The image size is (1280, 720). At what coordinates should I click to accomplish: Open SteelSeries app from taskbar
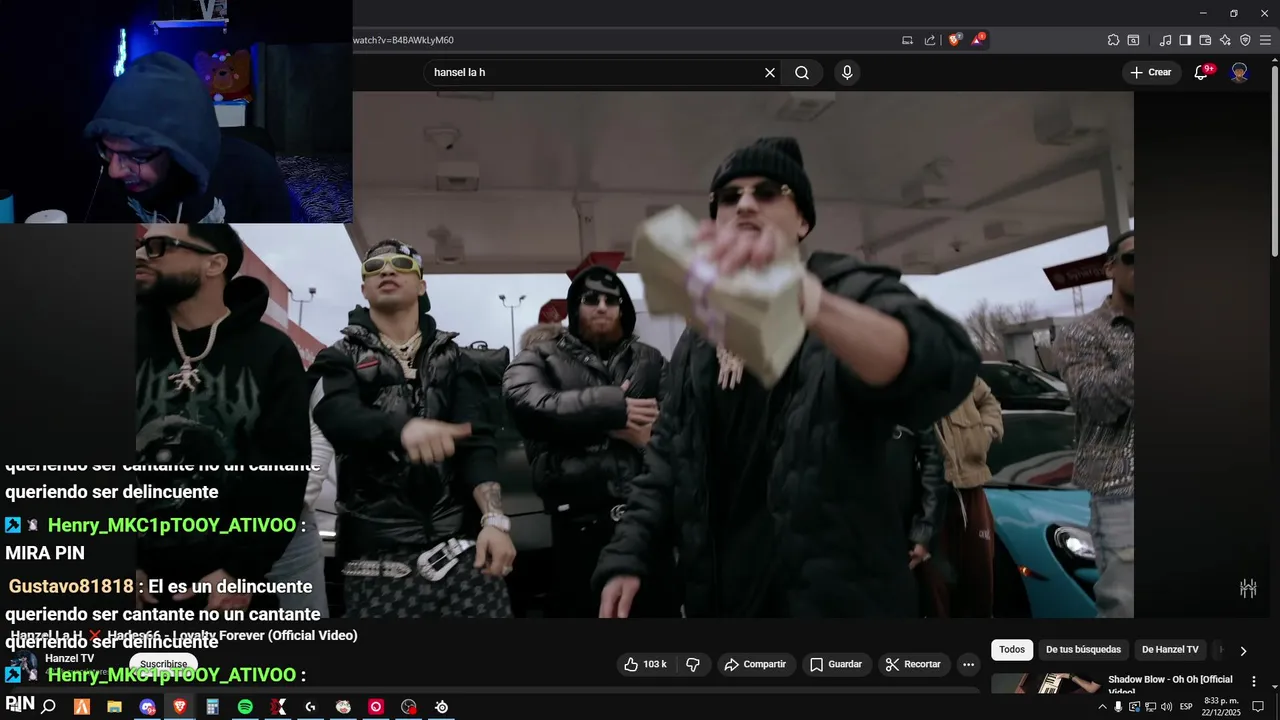(x=441, y=707)
